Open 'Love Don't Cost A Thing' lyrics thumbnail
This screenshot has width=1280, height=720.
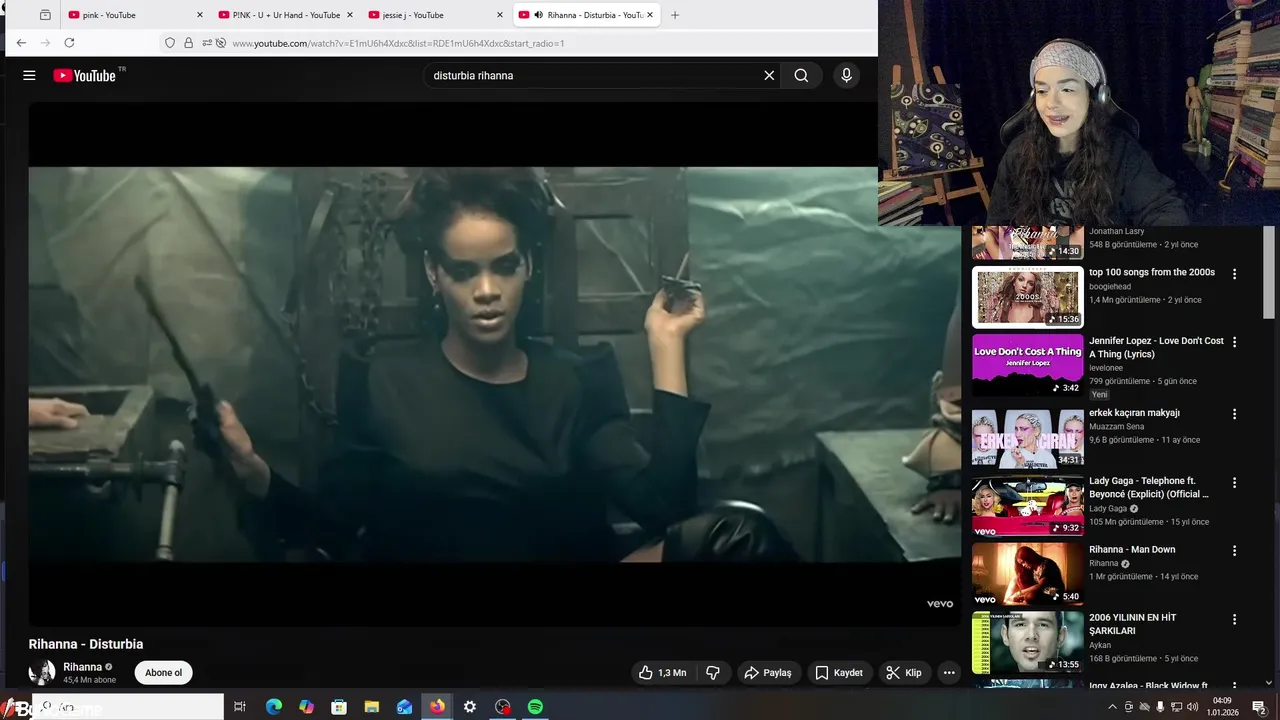1028,365
